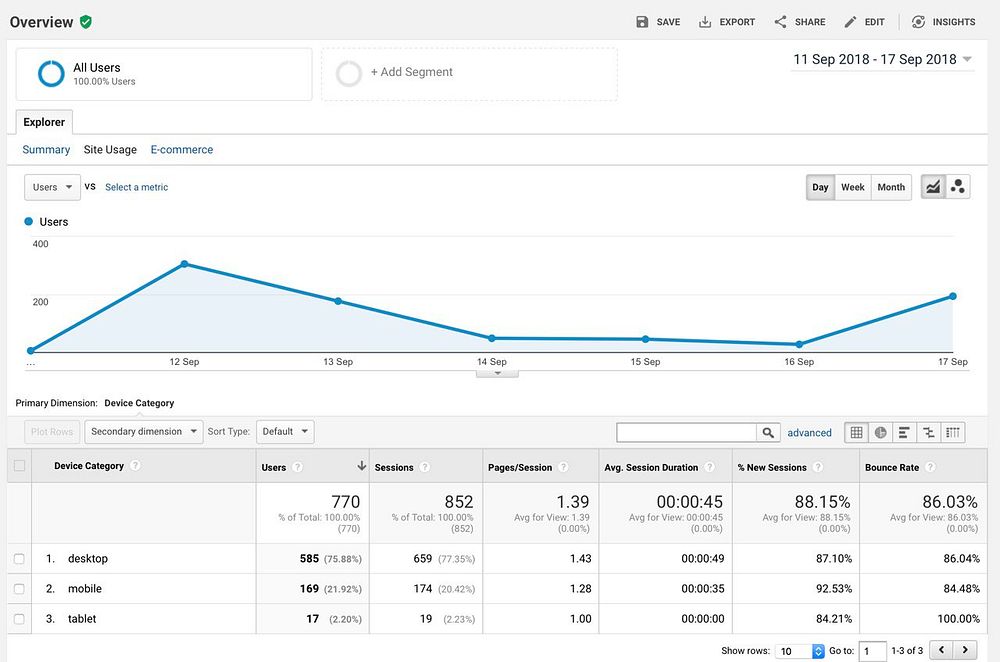1000x662 pixels.
Task: Select the Explorer tab
Action: (x=44, y=122)
